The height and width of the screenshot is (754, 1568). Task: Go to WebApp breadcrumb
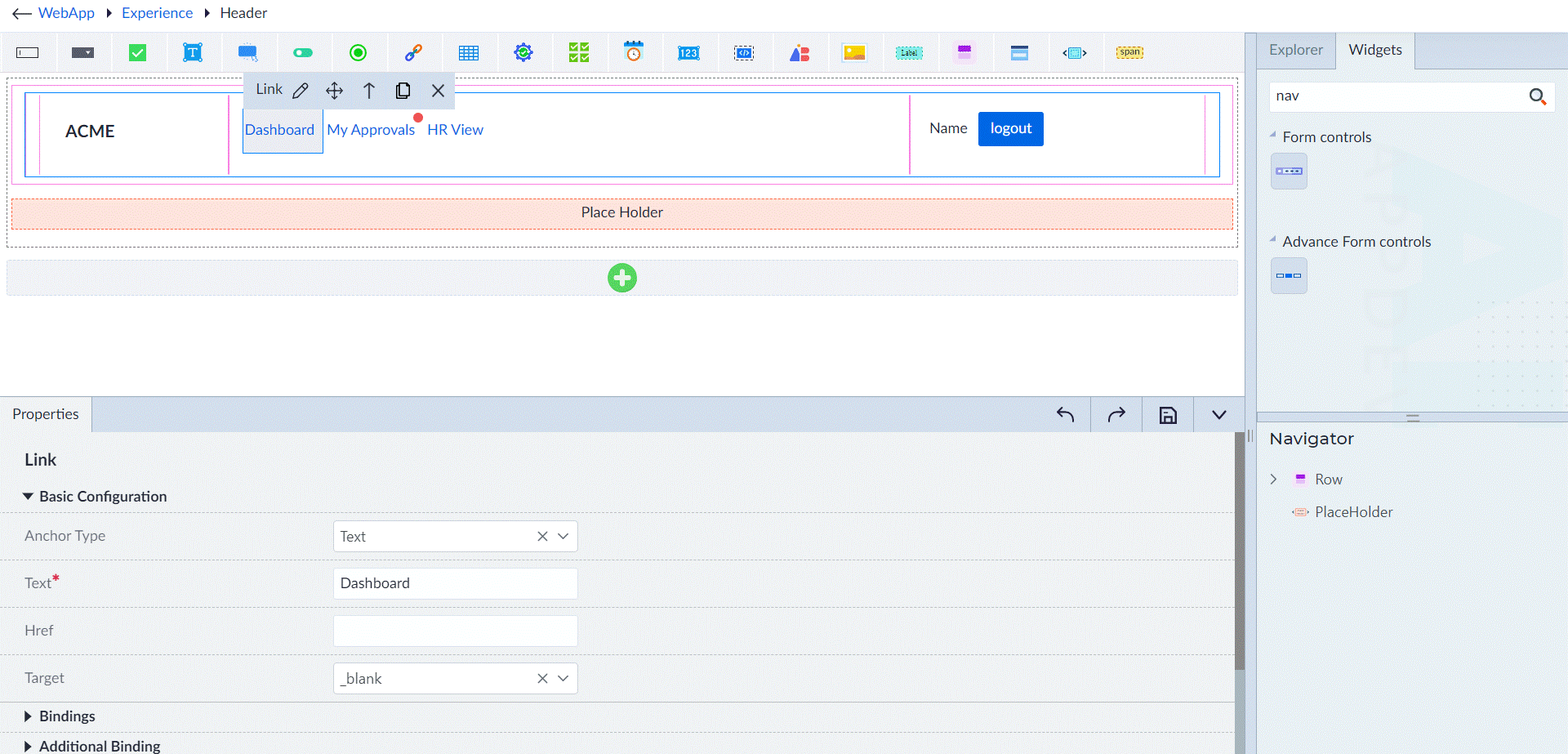click(x=66, y=13)
